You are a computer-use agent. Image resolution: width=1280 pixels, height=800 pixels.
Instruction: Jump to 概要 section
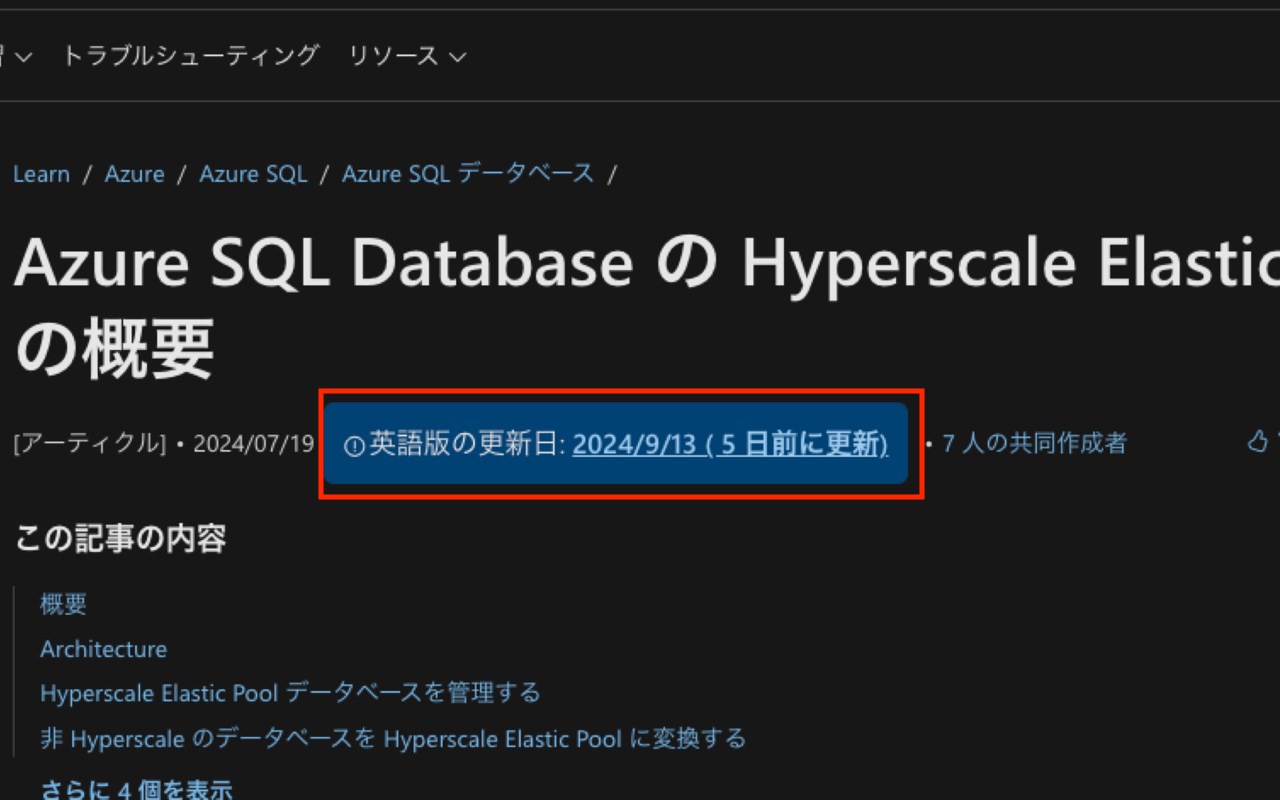[x=63, y=604]
